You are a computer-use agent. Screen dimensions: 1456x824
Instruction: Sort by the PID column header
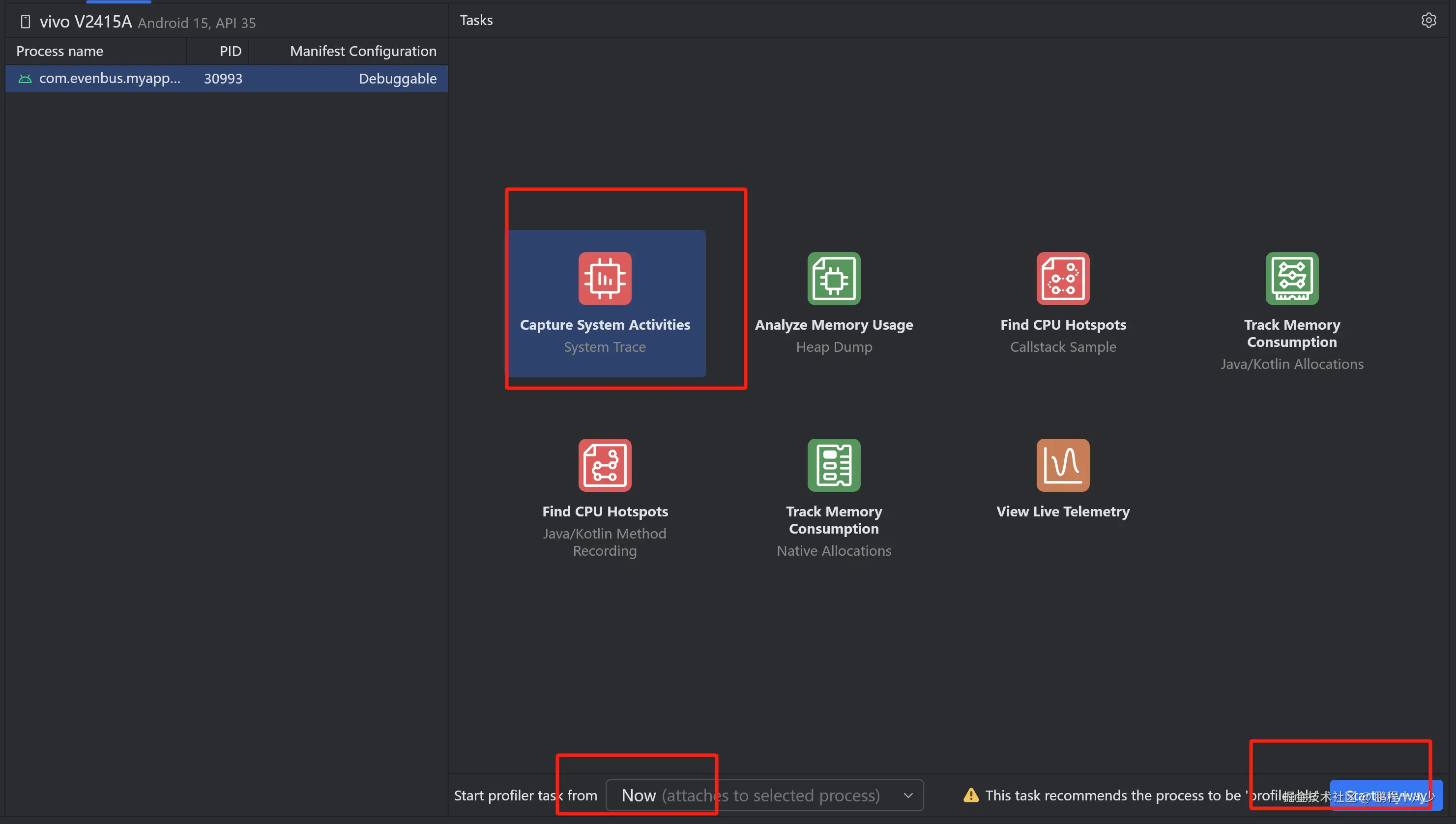pos(230,52)
